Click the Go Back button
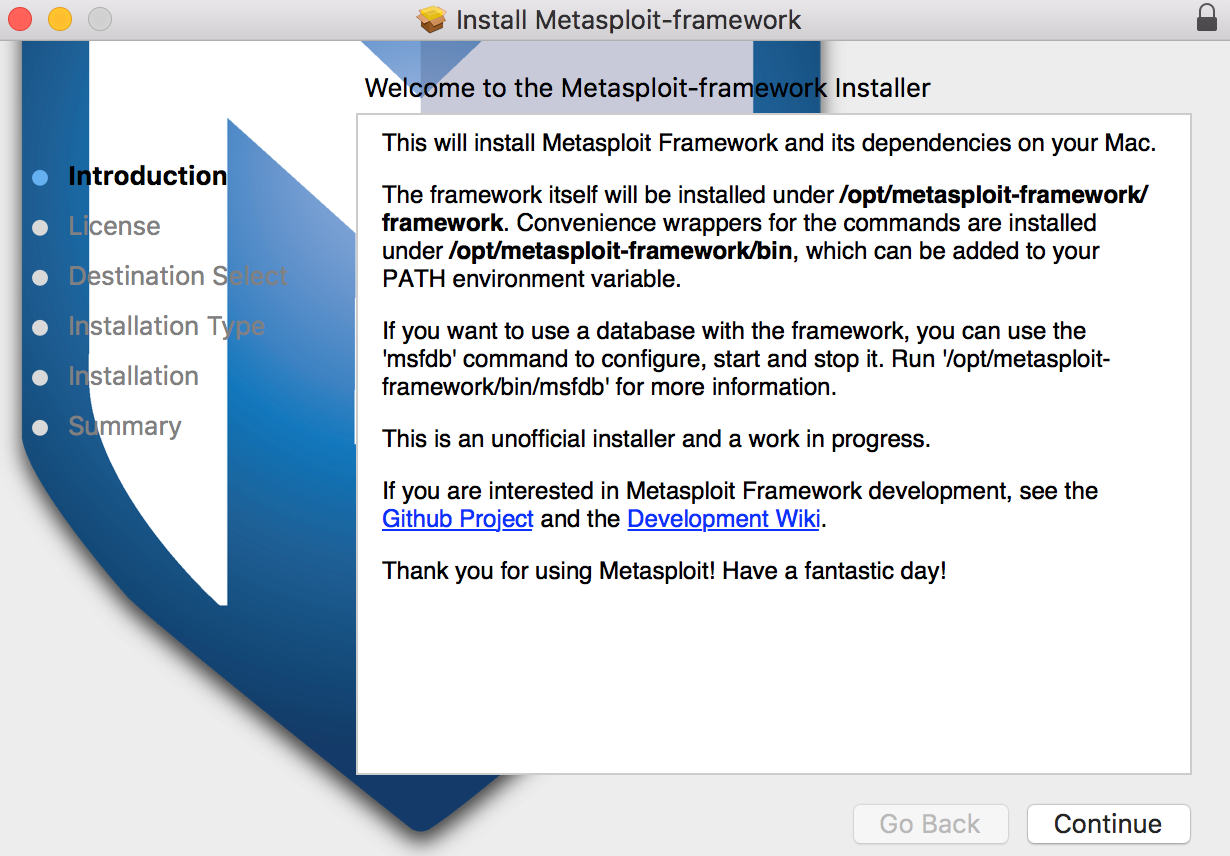 coord(930,824)
